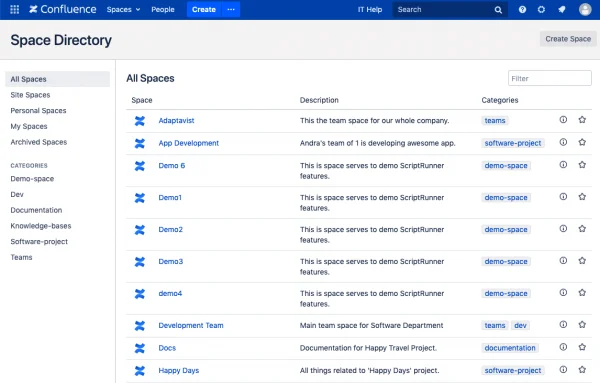This screenshot has width=600, height=383.
Task: Show info for Demo3 space
Action: point(563,261)
